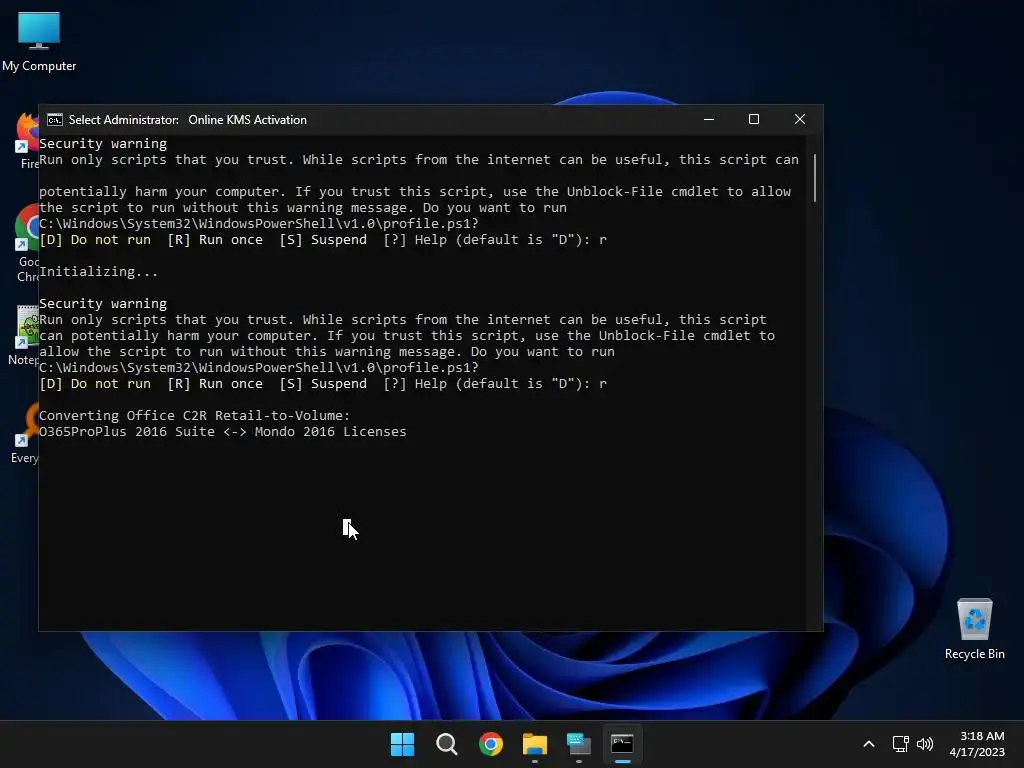The width and height of the screenshot is (1024, 768).
Task: Click the console vertical scrollbar thumb
Action: pyautogui.click(x=814, y=178)
